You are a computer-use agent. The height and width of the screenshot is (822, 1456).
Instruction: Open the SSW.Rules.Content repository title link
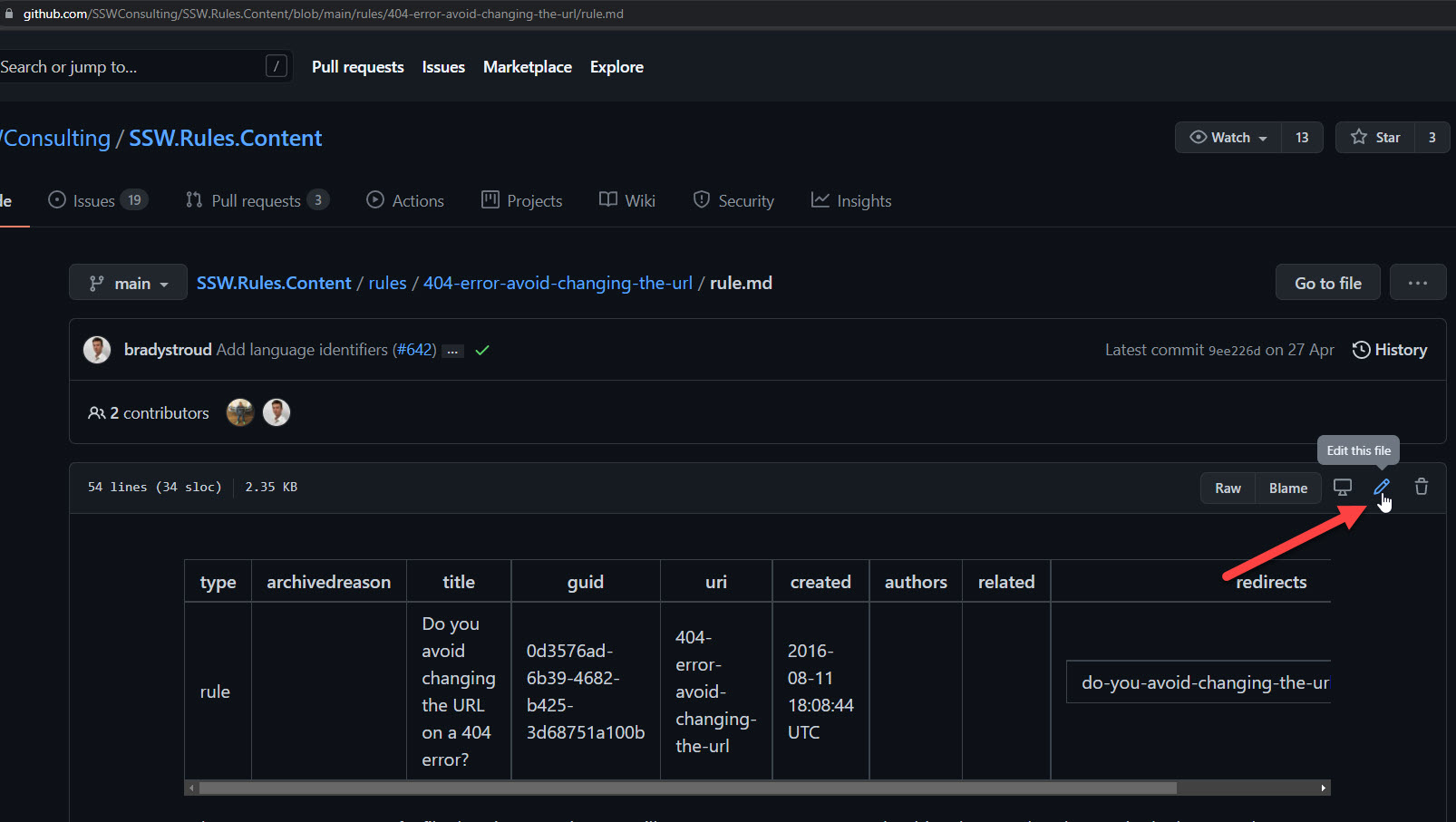226,138
